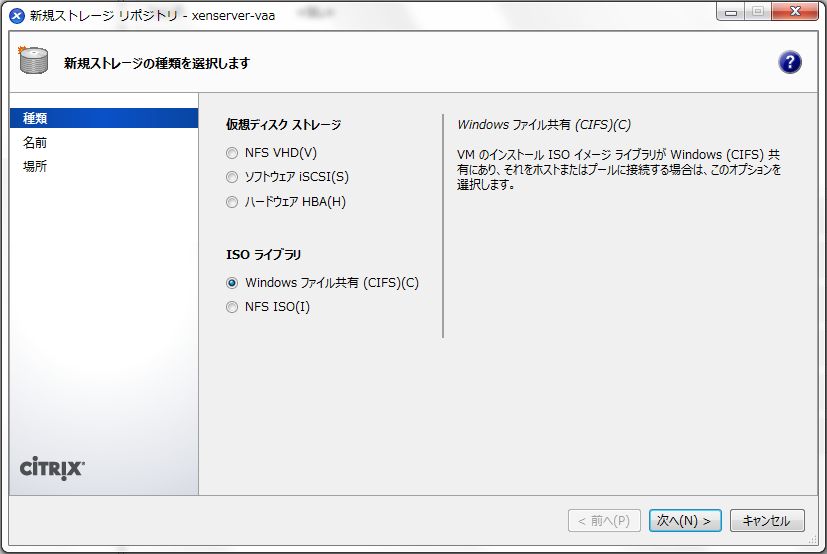This screenshot has height=554, width=827.
Task: Click the storage disk wizard icon
Action: [33, 60]
